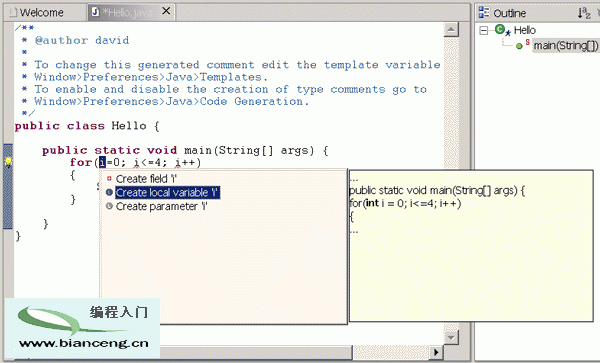Click the green class icon for Hello
This screenshot has height=363, width=600.
[501, 29]
